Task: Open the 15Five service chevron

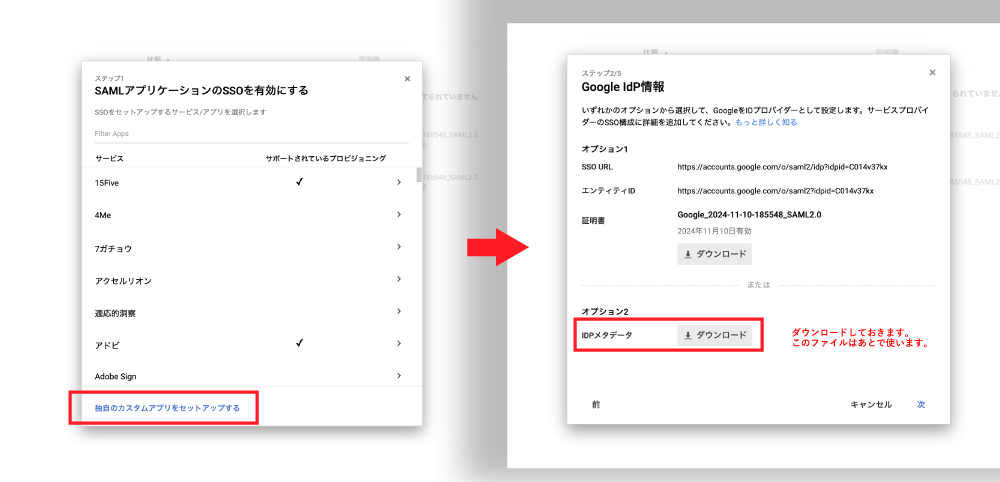Action: 399,182
